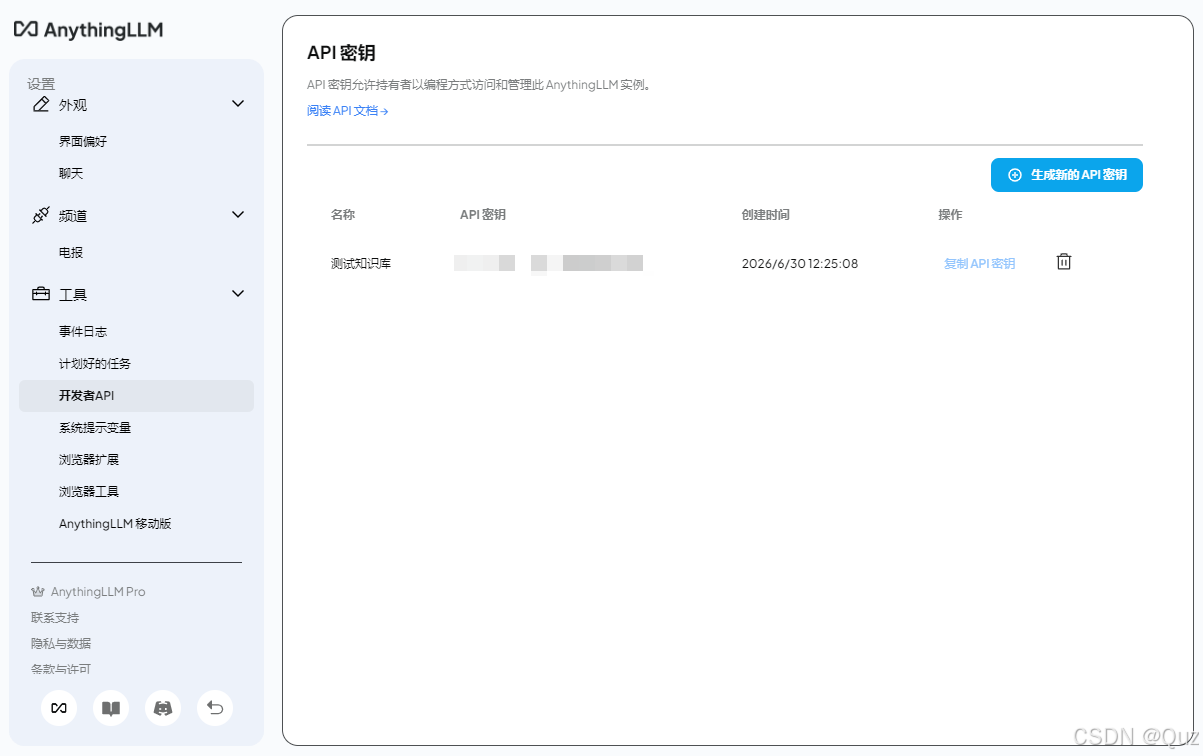This screenshot has height=756, width=1203.
Task: Click the 2026/6/30 12:25:08 creation time
Action: coord(800,264)
